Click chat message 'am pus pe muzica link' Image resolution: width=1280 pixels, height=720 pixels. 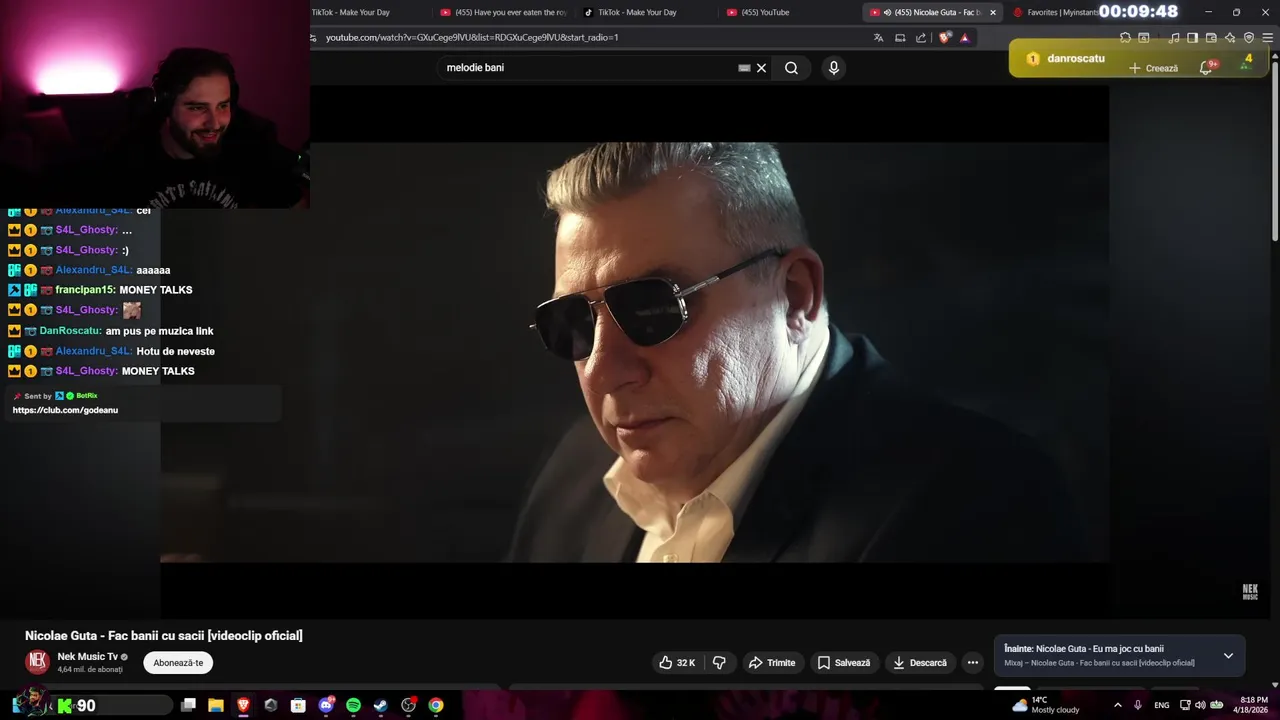[x=159, y=331]
